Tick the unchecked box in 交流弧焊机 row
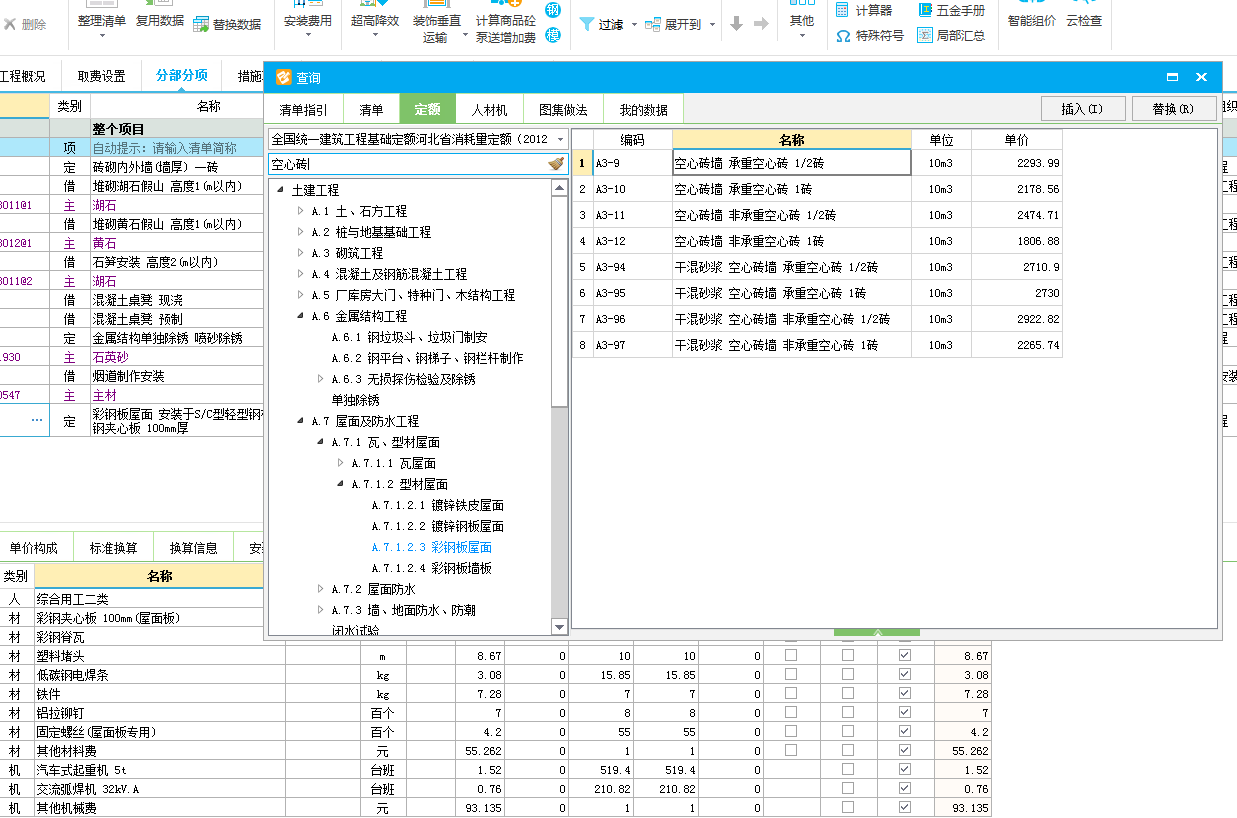Viewport: 1237px width, 818px height. [x=848, y=788]
